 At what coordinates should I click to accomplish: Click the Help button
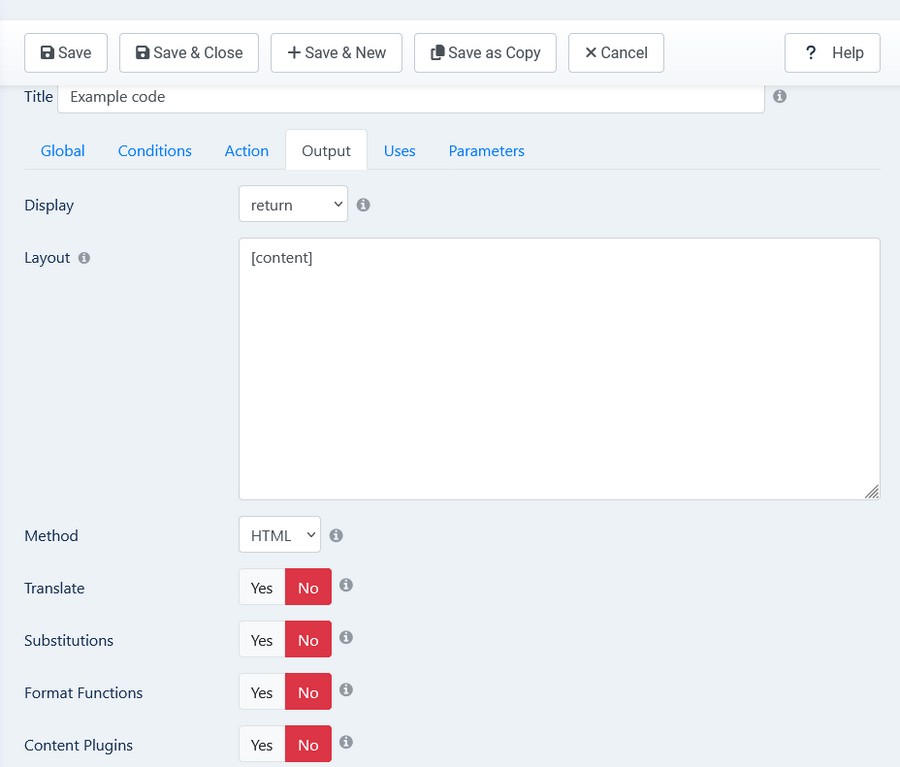pos(832,53)
